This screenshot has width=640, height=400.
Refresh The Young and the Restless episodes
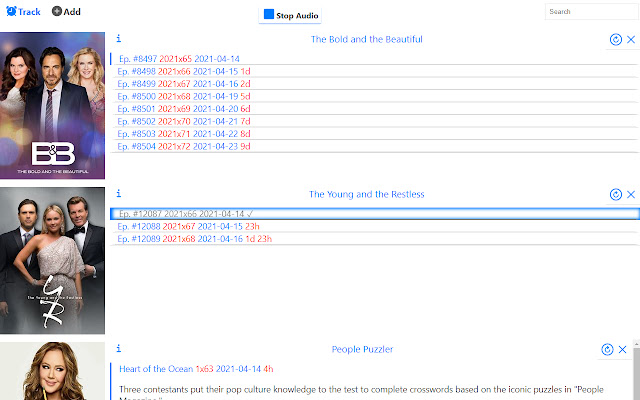point(616,195)
